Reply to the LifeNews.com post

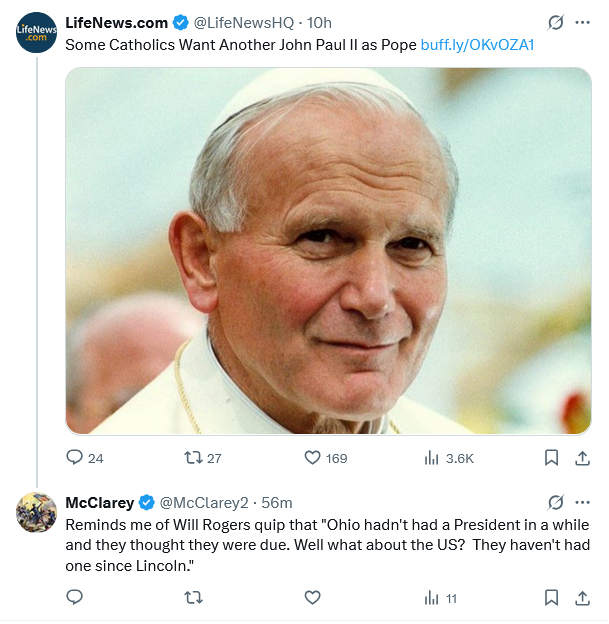click(75, 458)
